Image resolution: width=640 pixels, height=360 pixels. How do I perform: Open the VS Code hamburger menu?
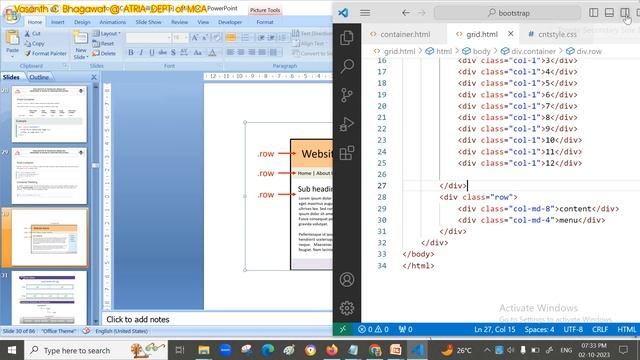click(365, 13)
